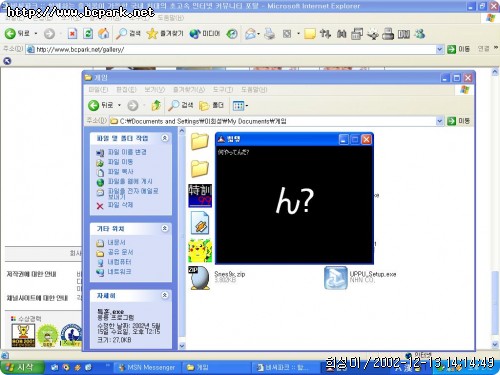Open 내 컴퓨터 under 기타 위치
Screen dimensions: 500x375
pos(119,262)
